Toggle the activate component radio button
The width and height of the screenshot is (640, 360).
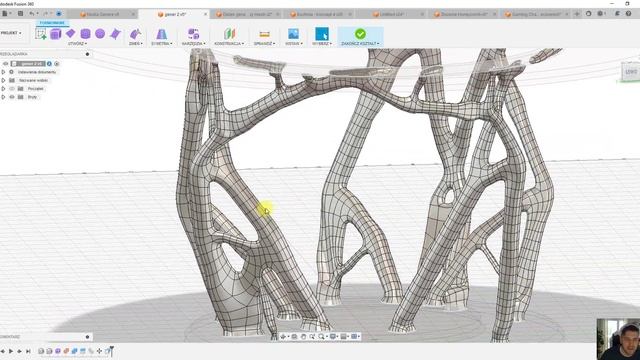point(57,64)
